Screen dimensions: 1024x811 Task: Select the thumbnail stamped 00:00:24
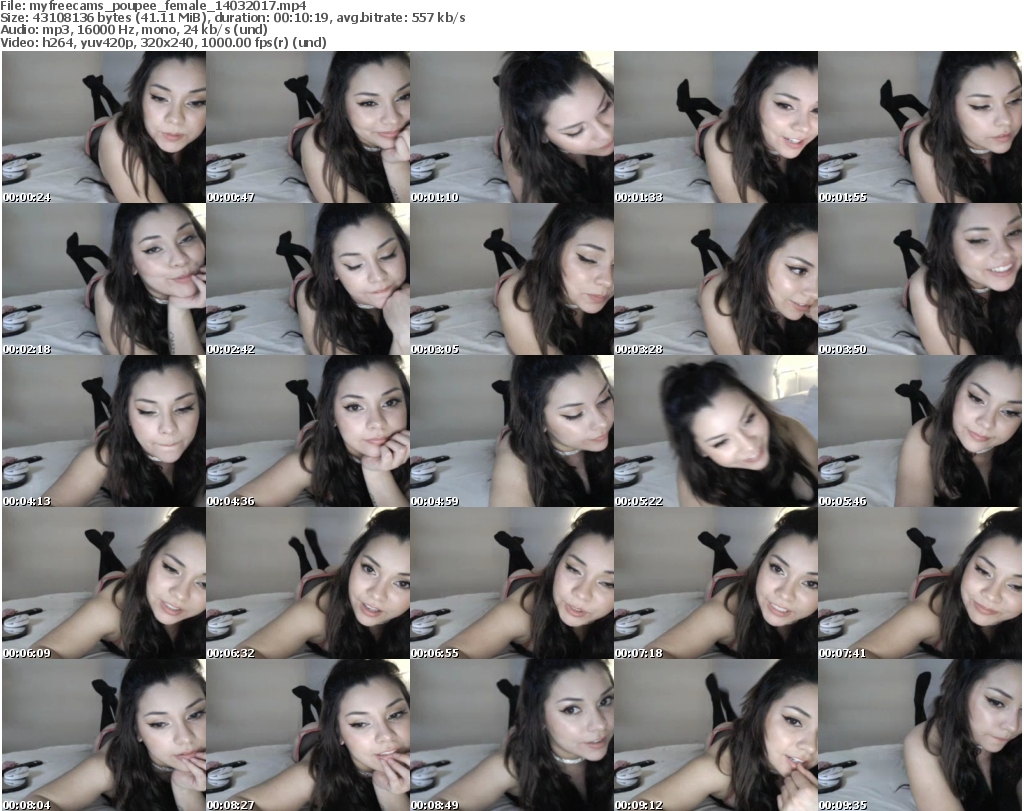coord(104,127)
